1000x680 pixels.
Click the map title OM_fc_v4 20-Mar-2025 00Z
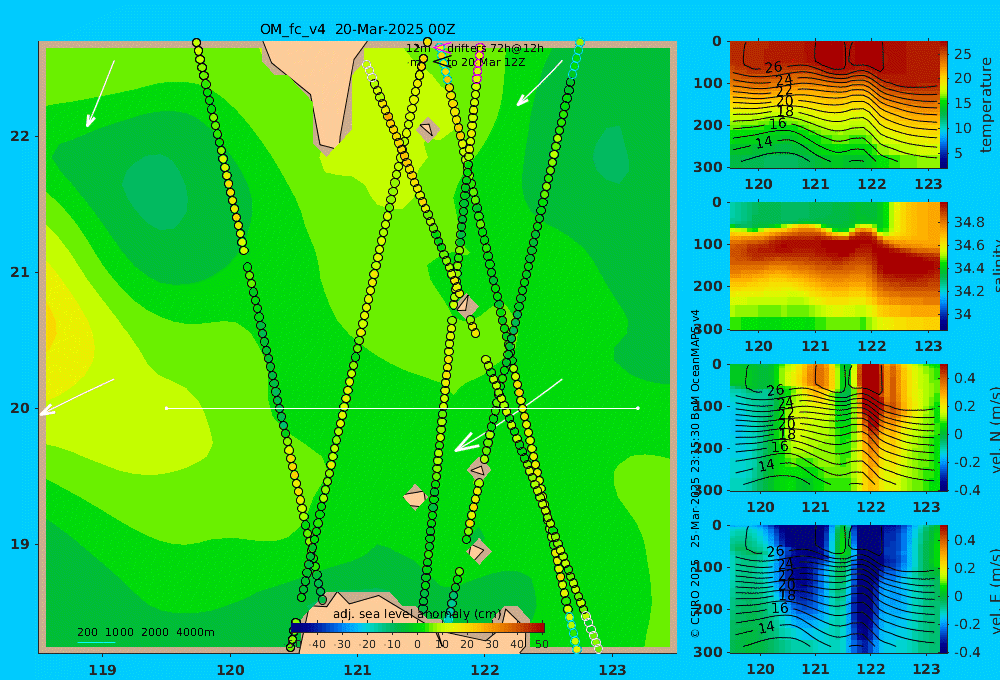(357, 29)
